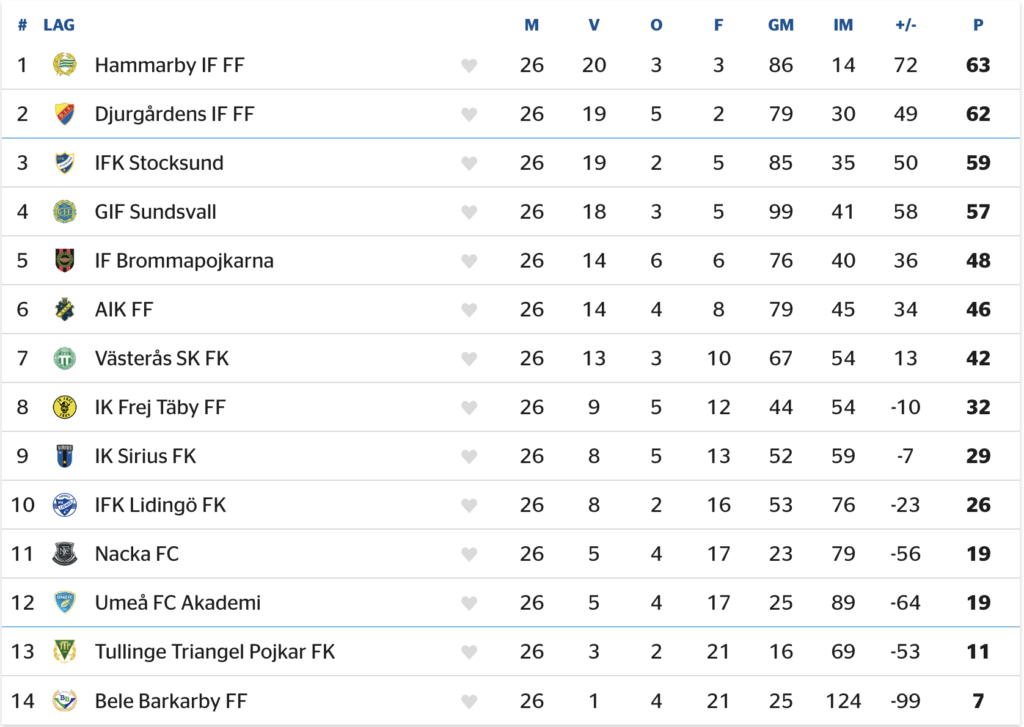Favorite Hammarby IF FF with the heart
Image resolution: width=1024 pixels, height=727 pixels.
469,66
